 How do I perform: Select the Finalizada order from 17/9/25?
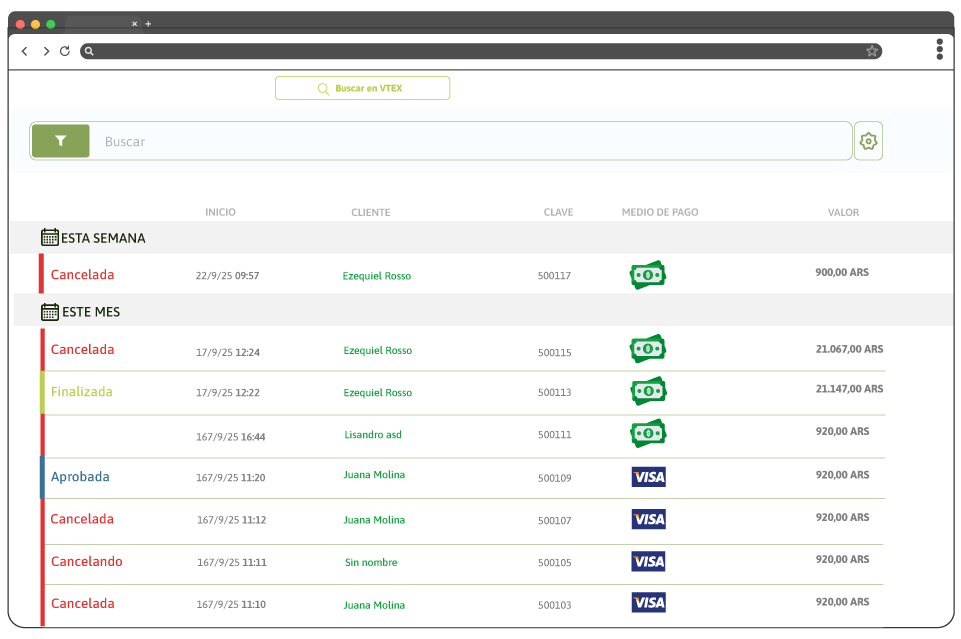click(x=82, y=392)
